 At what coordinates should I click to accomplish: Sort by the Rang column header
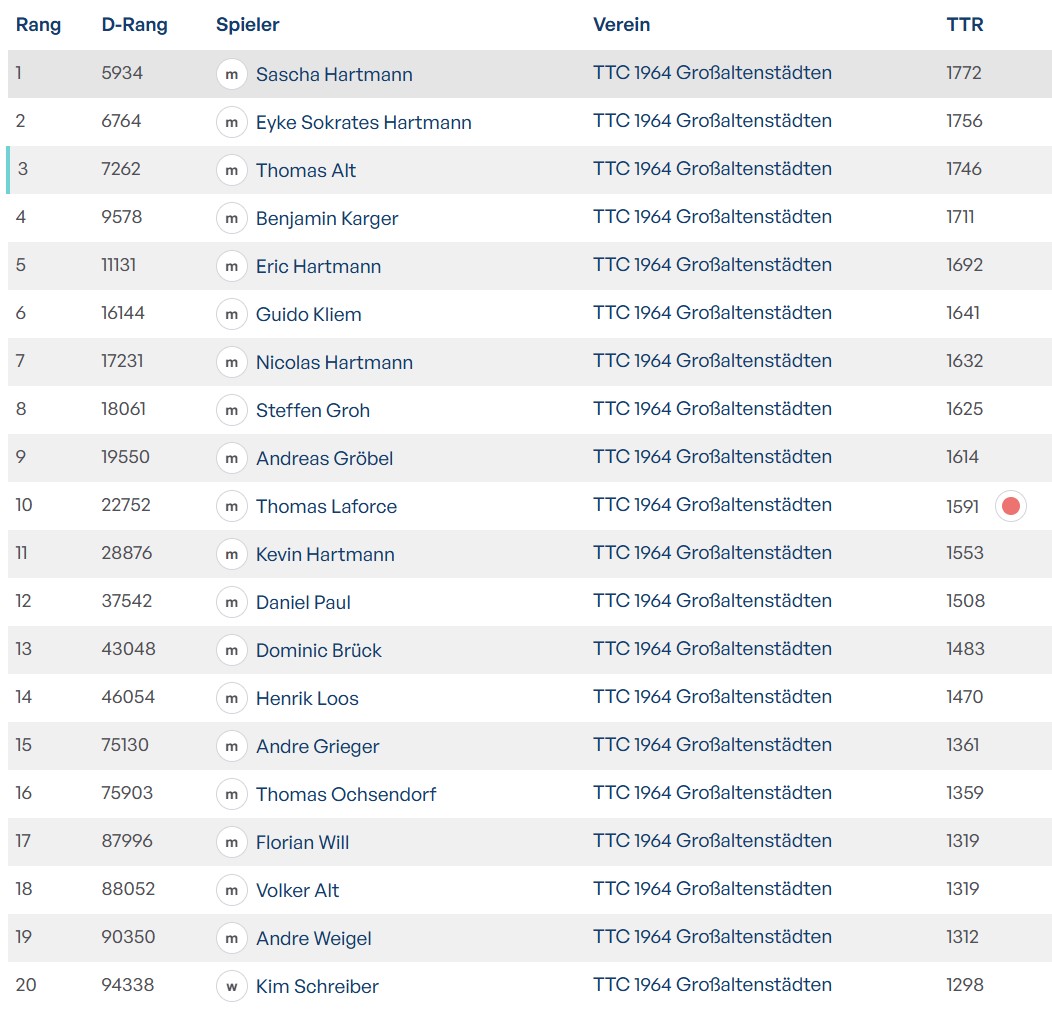(38, 25)
